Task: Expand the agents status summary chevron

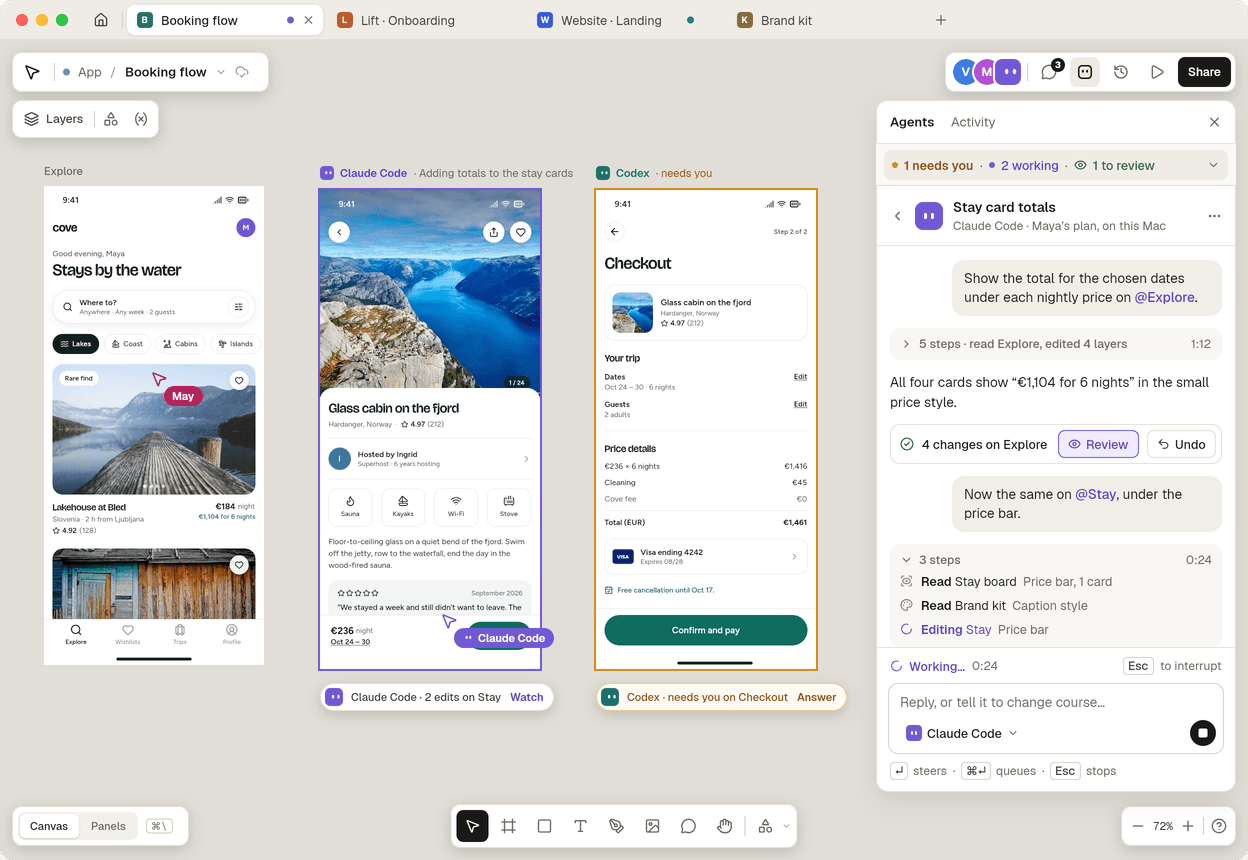Action: point(1213,165)
